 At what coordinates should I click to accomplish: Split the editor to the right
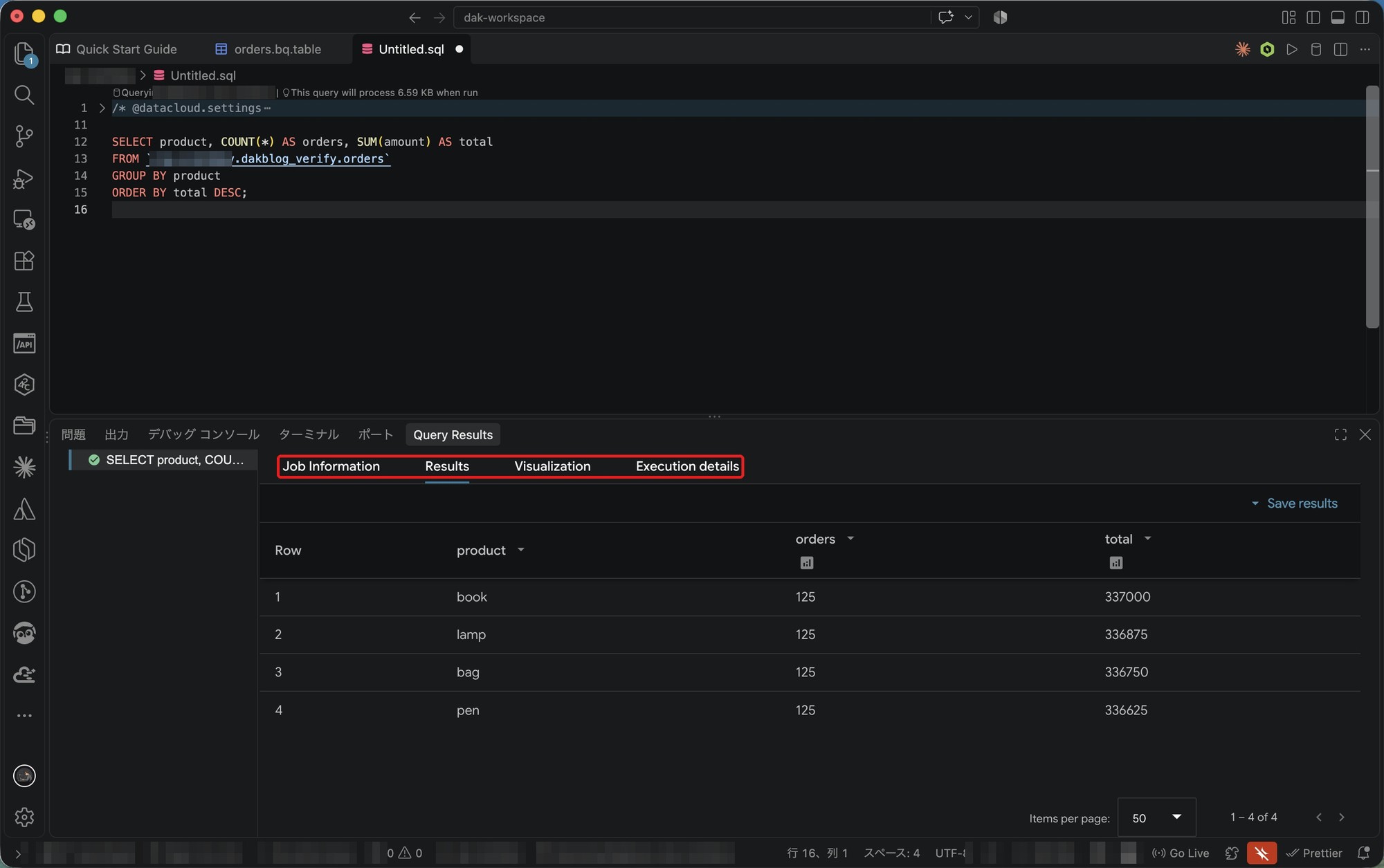pyautogui.click(x=1340, y=49)
